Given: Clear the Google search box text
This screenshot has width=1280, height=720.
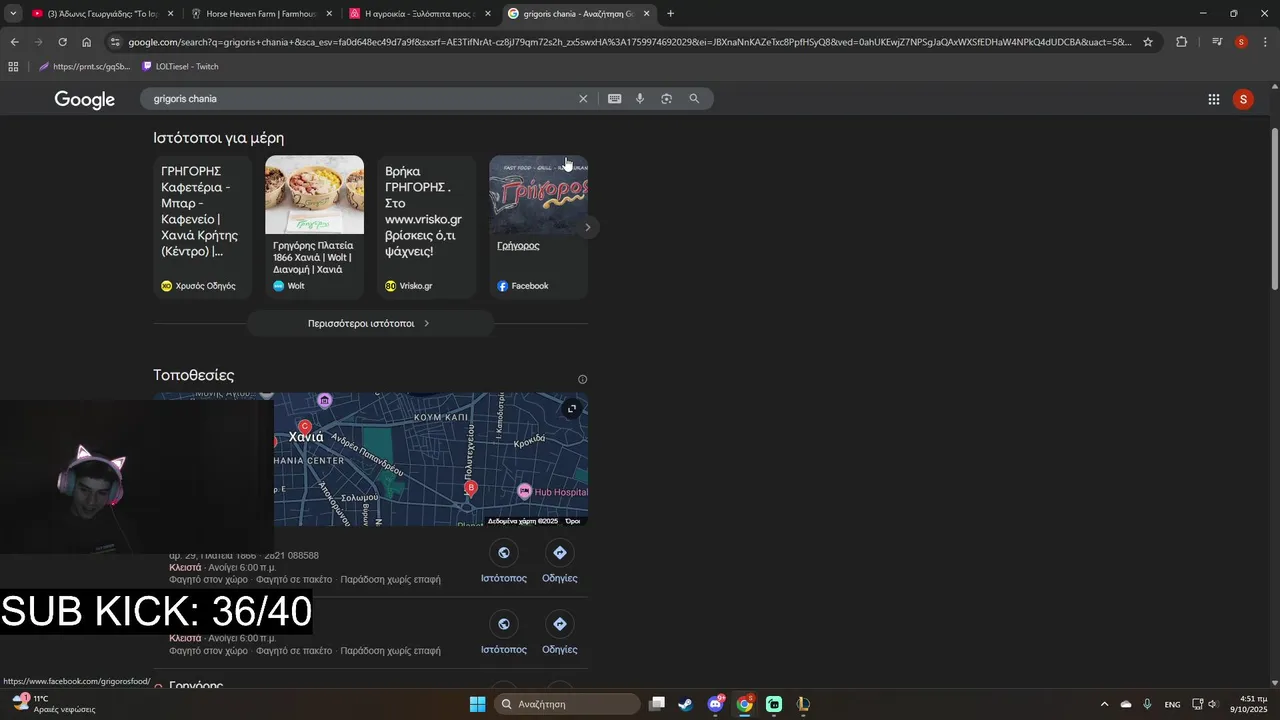Looking at the screenshot, I should (583, 99).
